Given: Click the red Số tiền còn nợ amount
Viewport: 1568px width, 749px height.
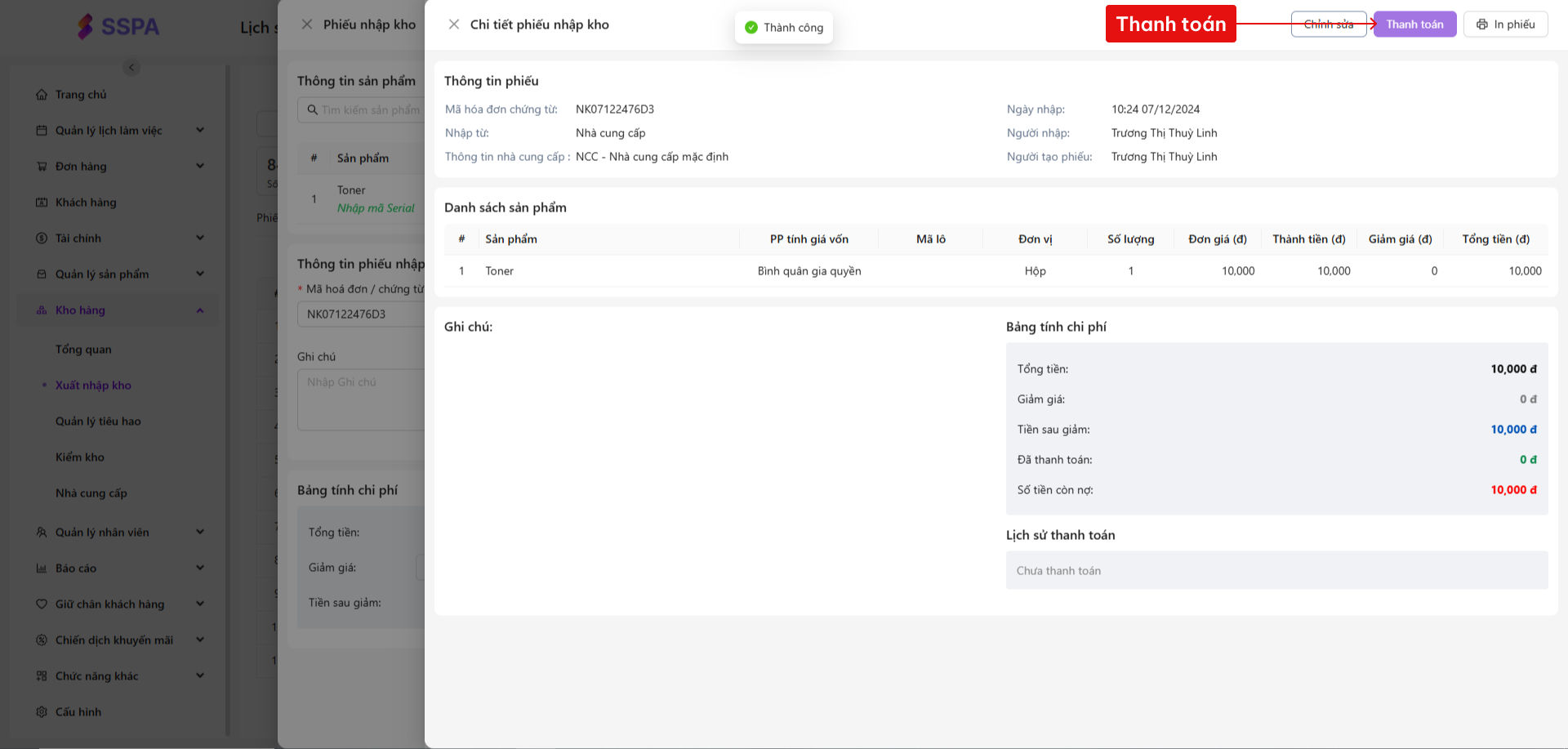Looking at the screenshot, I should tap(1513, 490).
